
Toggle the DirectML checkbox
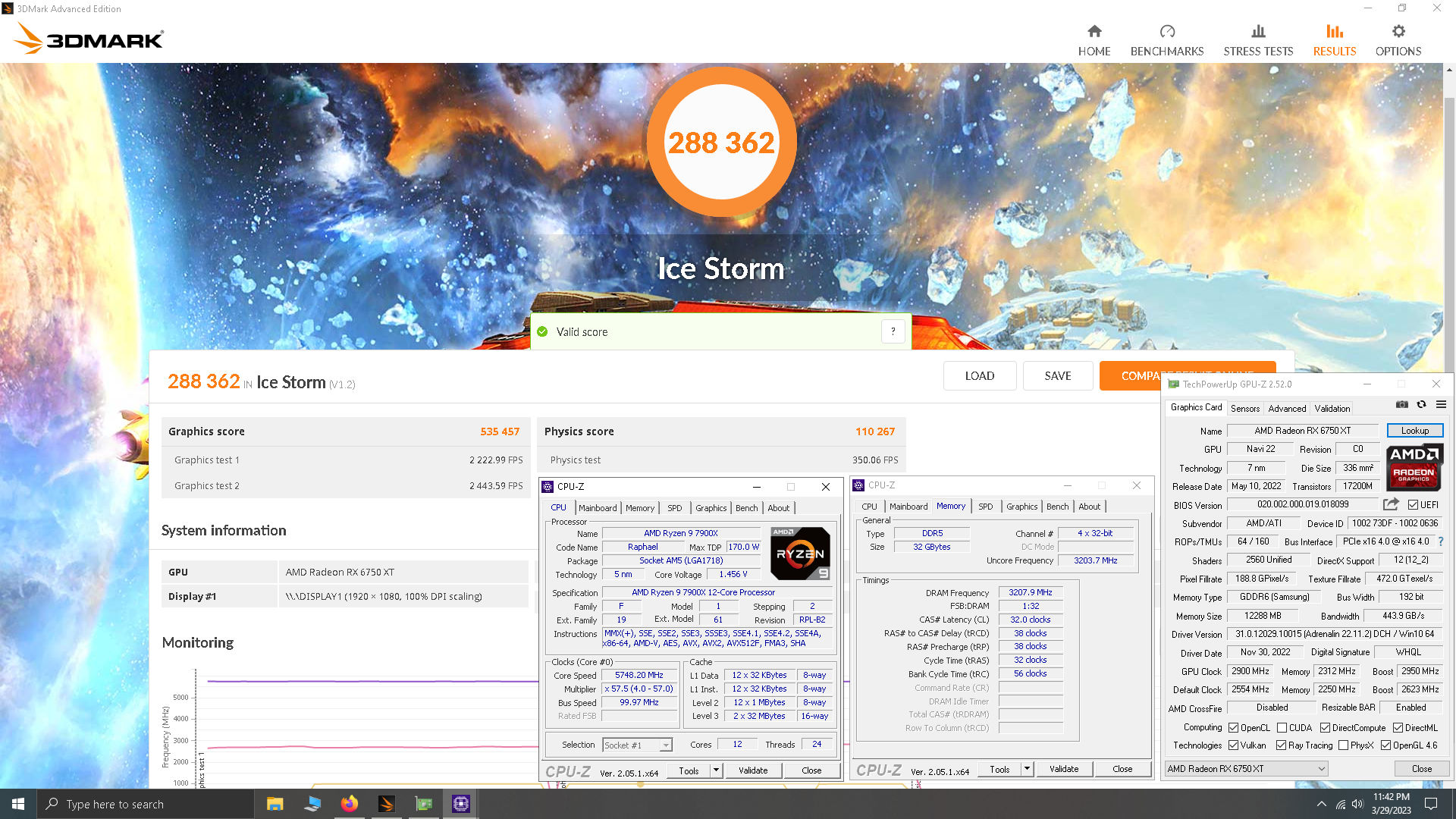pos(1398,727)
